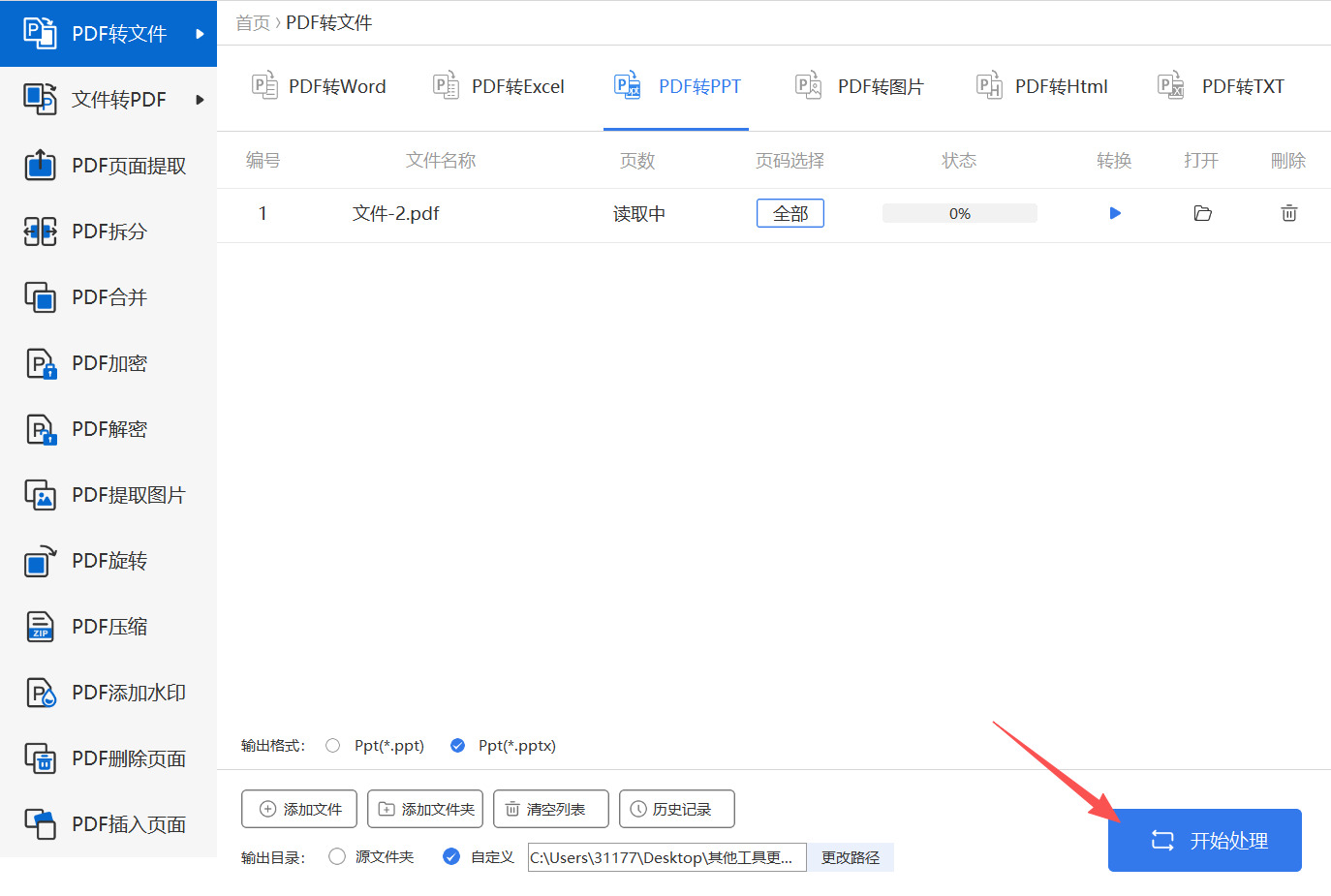Viewport: 1331px width, 896px height.
Task: Click the 添加文件 button
Action: click(299, 809)
